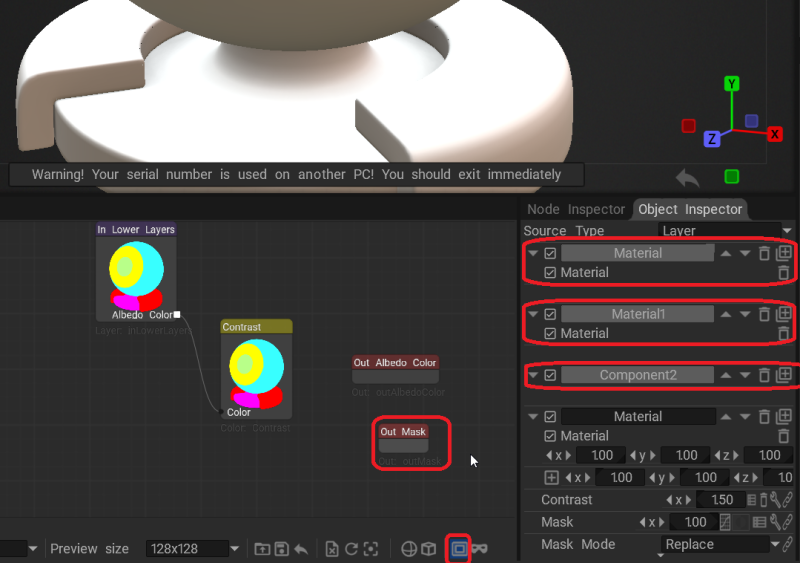Image resolution: width=800 pixels, height=563 pixels.
Task: Click the delete file icon with an X
Action: (x=332, y=549)
